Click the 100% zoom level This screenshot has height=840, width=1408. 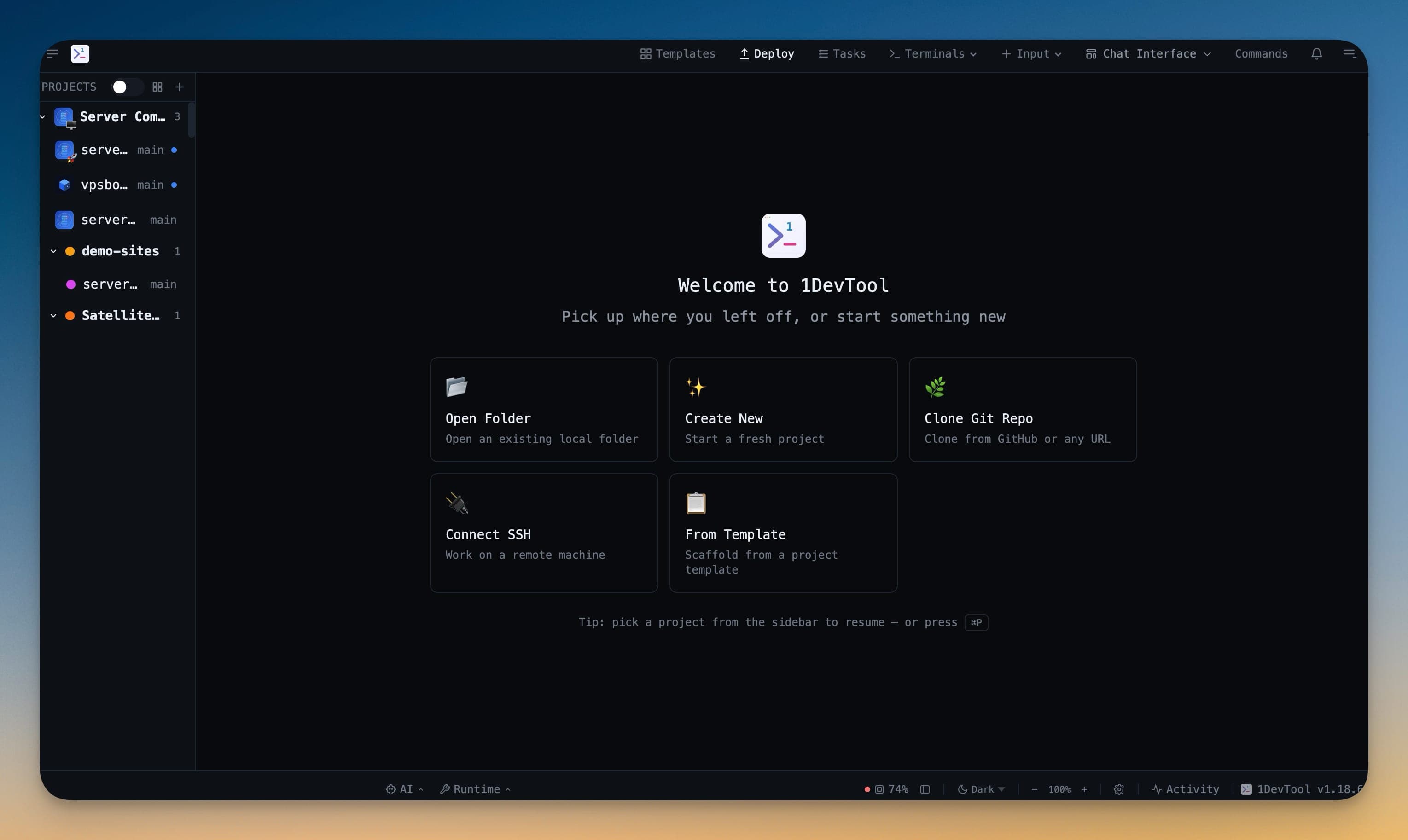click(x=1059, y=789)
